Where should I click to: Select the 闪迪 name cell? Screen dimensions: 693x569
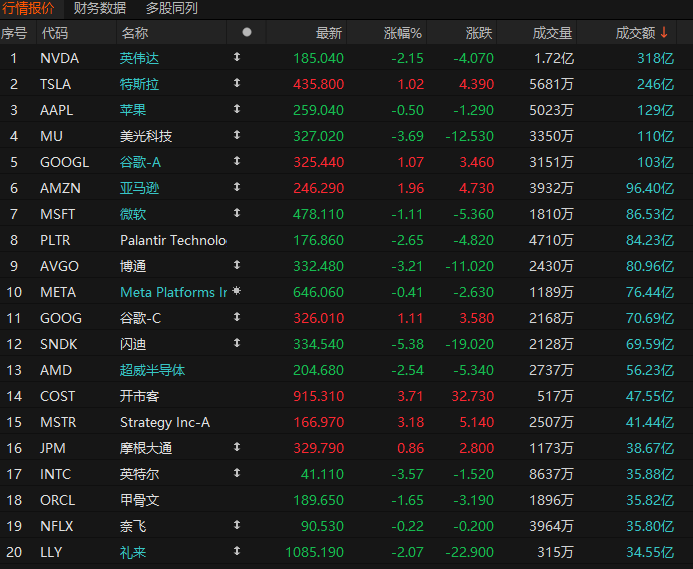tap(133, 344)
